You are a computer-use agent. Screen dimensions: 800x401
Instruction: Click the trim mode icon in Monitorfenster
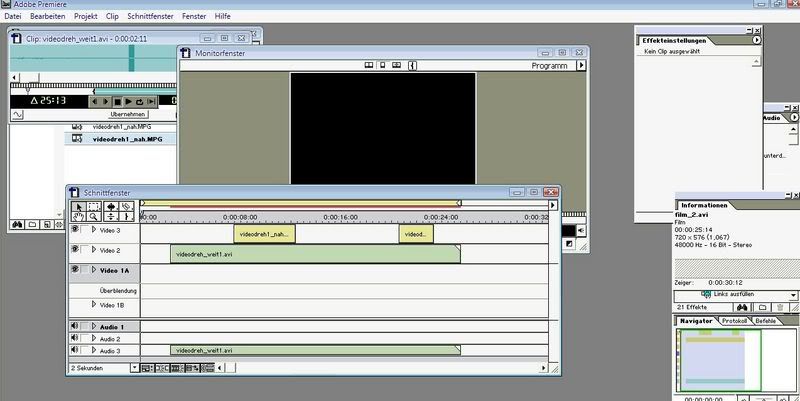click(x=396, y=65)
